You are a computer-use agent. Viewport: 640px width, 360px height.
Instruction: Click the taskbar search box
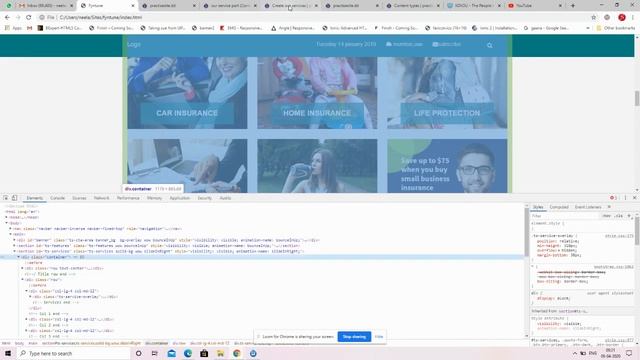coord(73,353)
